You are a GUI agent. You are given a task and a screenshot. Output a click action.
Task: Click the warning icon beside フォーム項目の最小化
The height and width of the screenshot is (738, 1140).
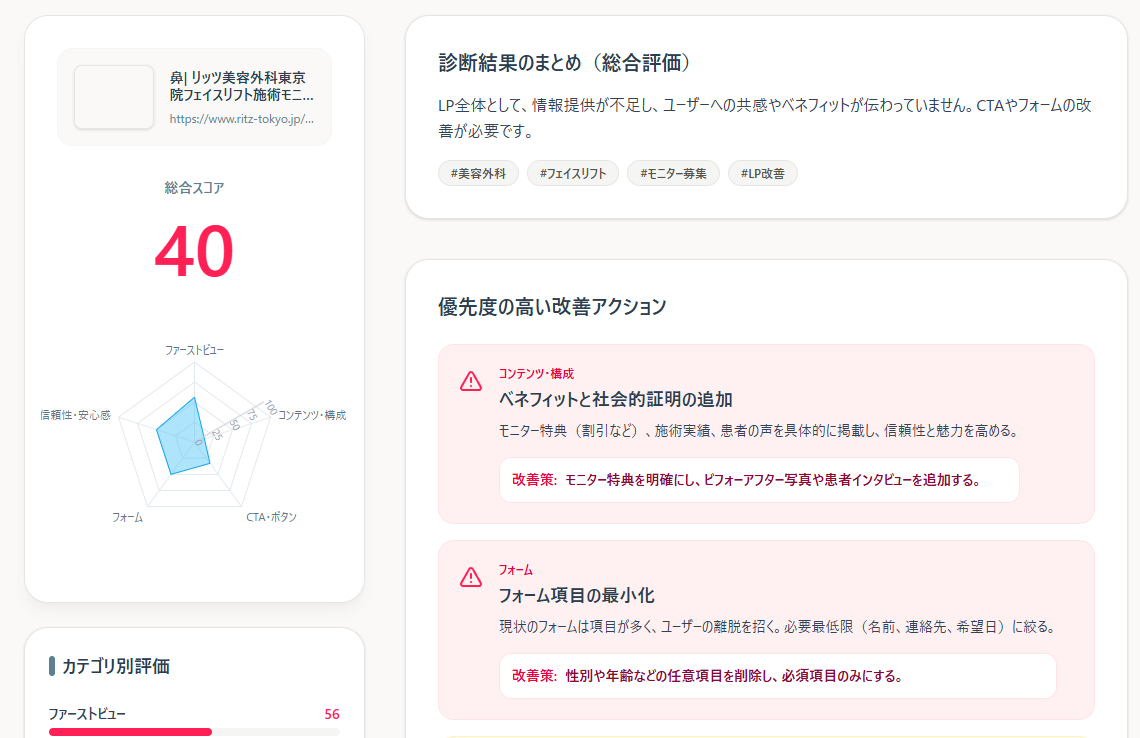[470, 577]
